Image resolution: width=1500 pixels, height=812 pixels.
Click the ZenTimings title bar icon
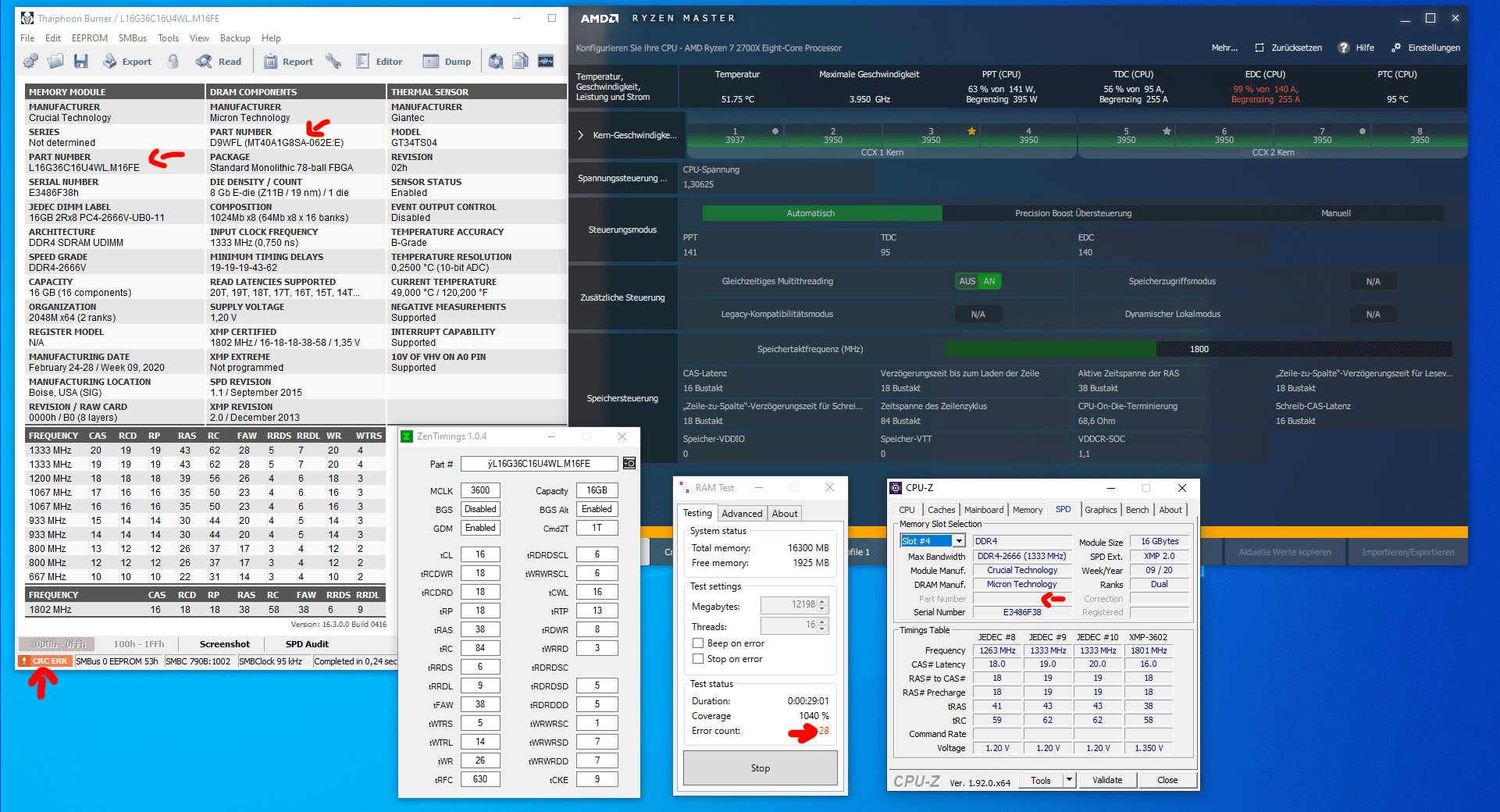point(407,436)
